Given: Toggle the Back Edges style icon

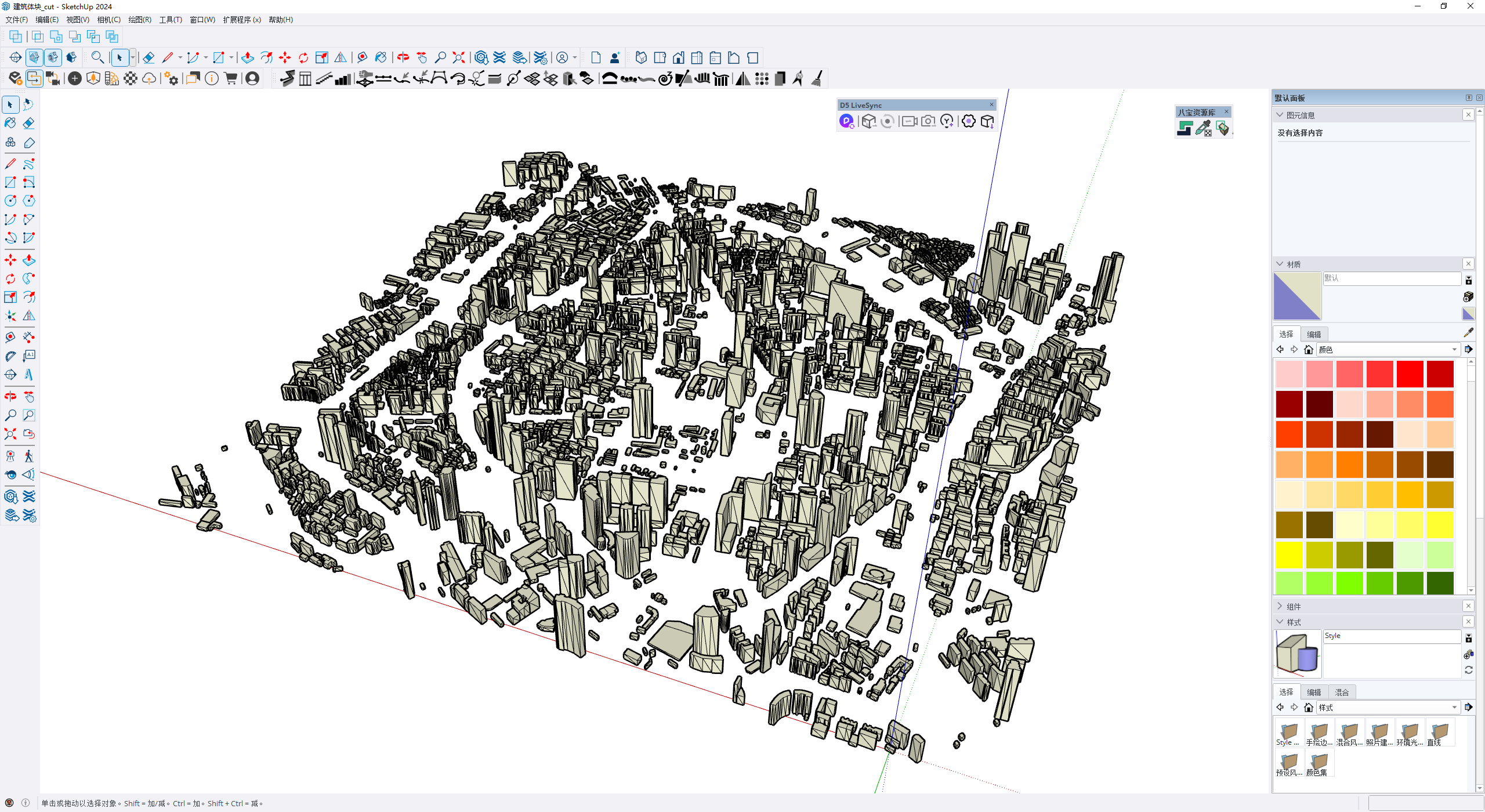Looking at the screenshot, I should coord(53,57).
